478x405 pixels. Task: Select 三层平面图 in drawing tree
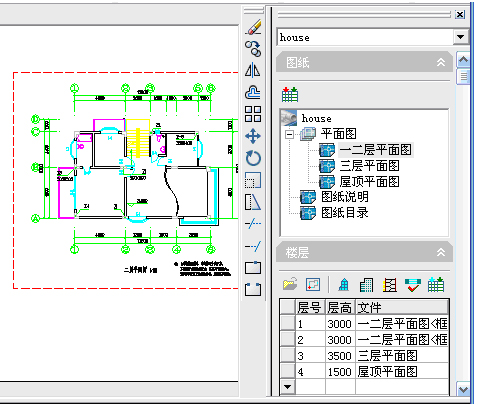[369, 165]
